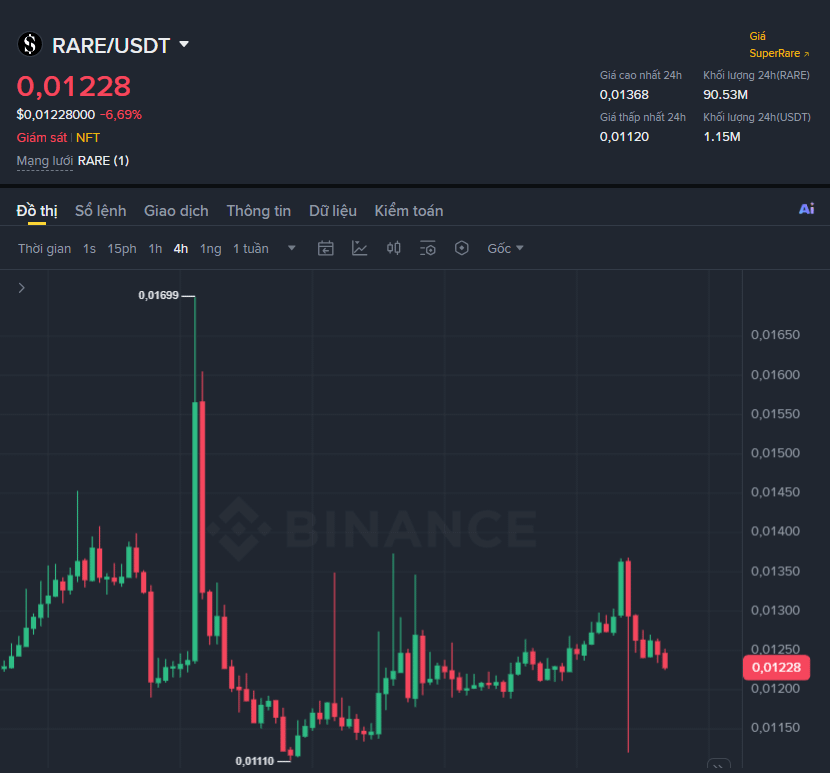Click the Giám sát tag

coord(42,138)
